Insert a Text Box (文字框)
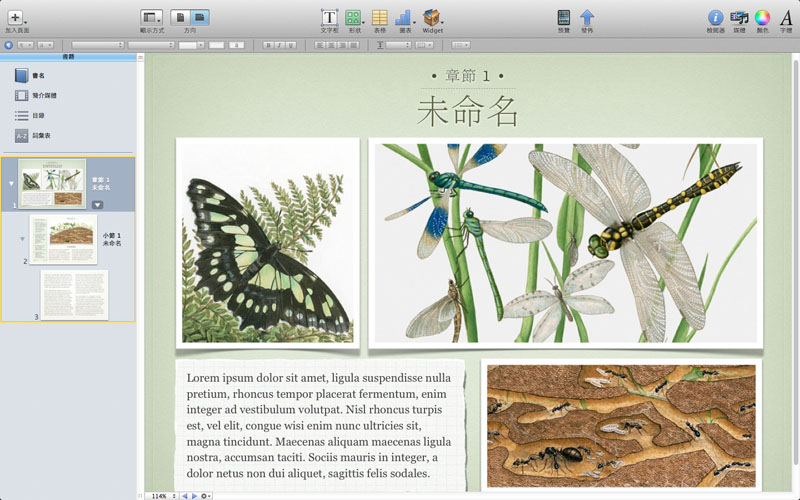 tap(329, 17)
